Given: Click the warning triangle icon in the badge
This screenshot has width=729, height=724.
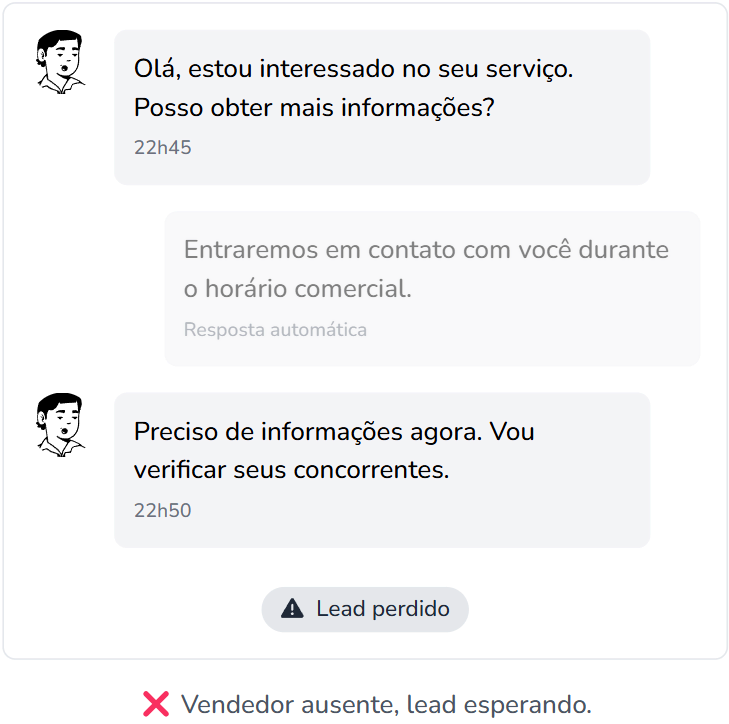Looking at the screenshot, I should click(x=292, y=609).
